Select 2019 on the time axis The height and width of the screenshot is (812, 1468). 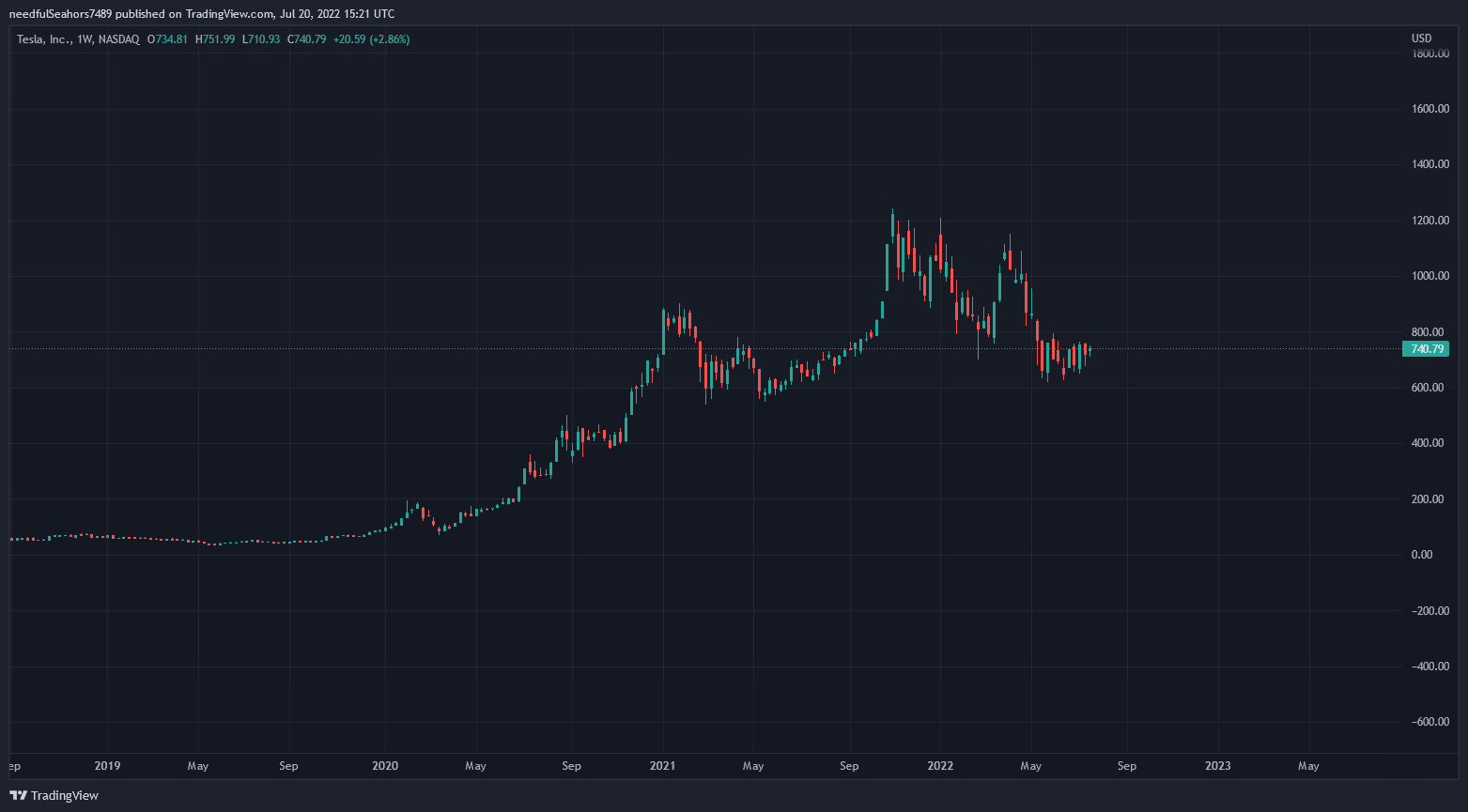(108, 766)
